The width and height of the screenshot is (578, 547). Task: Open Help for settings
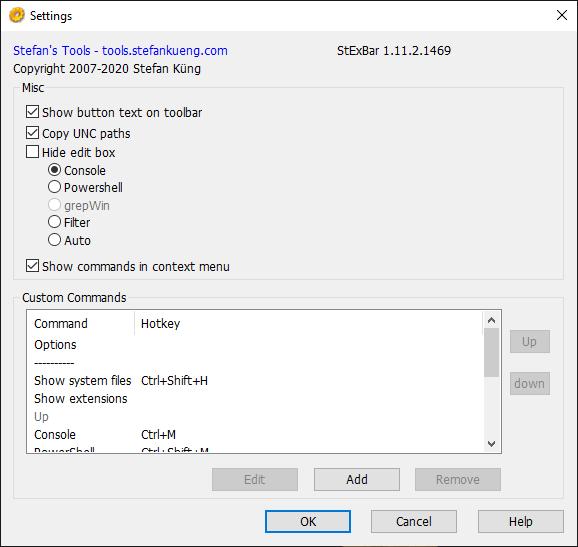521,522
